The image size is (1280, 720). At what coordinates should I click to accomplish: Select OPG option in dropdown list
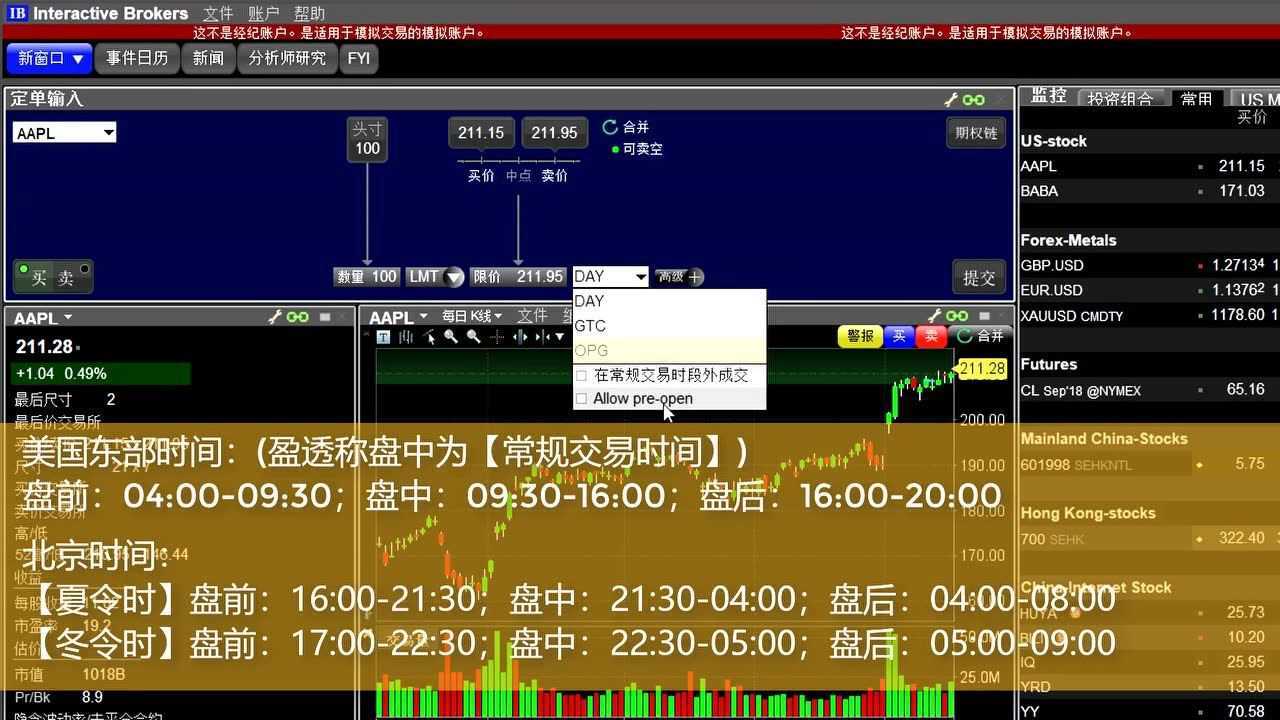[x=669, y=351]
